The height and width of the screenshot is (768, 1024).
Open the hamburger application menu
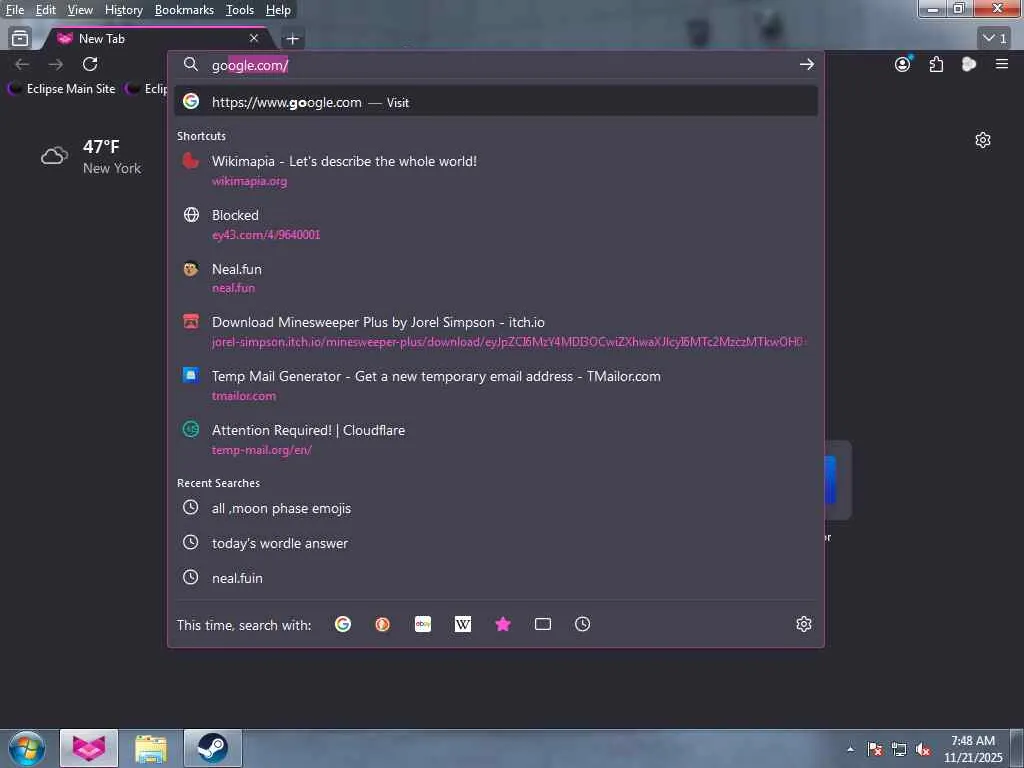(1002, 64)
